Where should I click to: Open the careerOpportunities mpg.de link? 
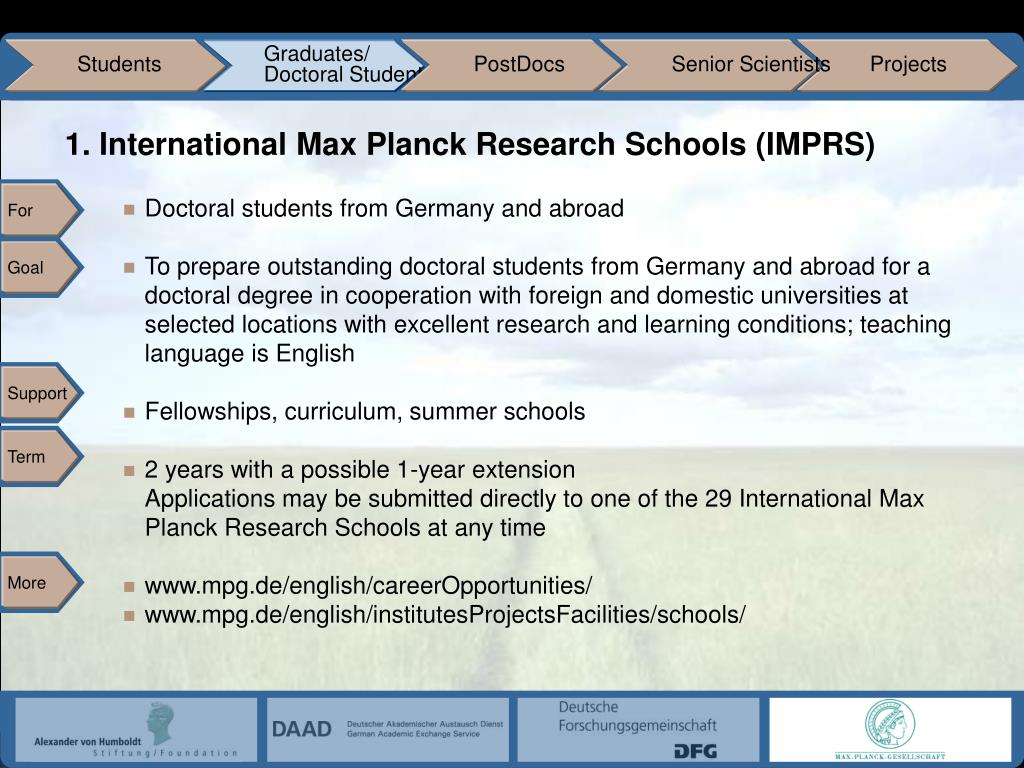pos(368,586)
